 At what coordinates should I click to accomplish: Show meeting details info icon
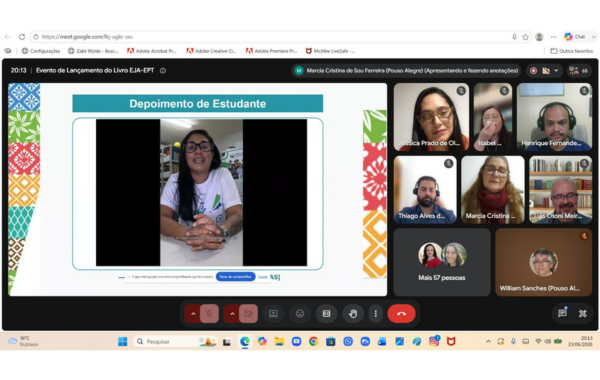[163, 70]
